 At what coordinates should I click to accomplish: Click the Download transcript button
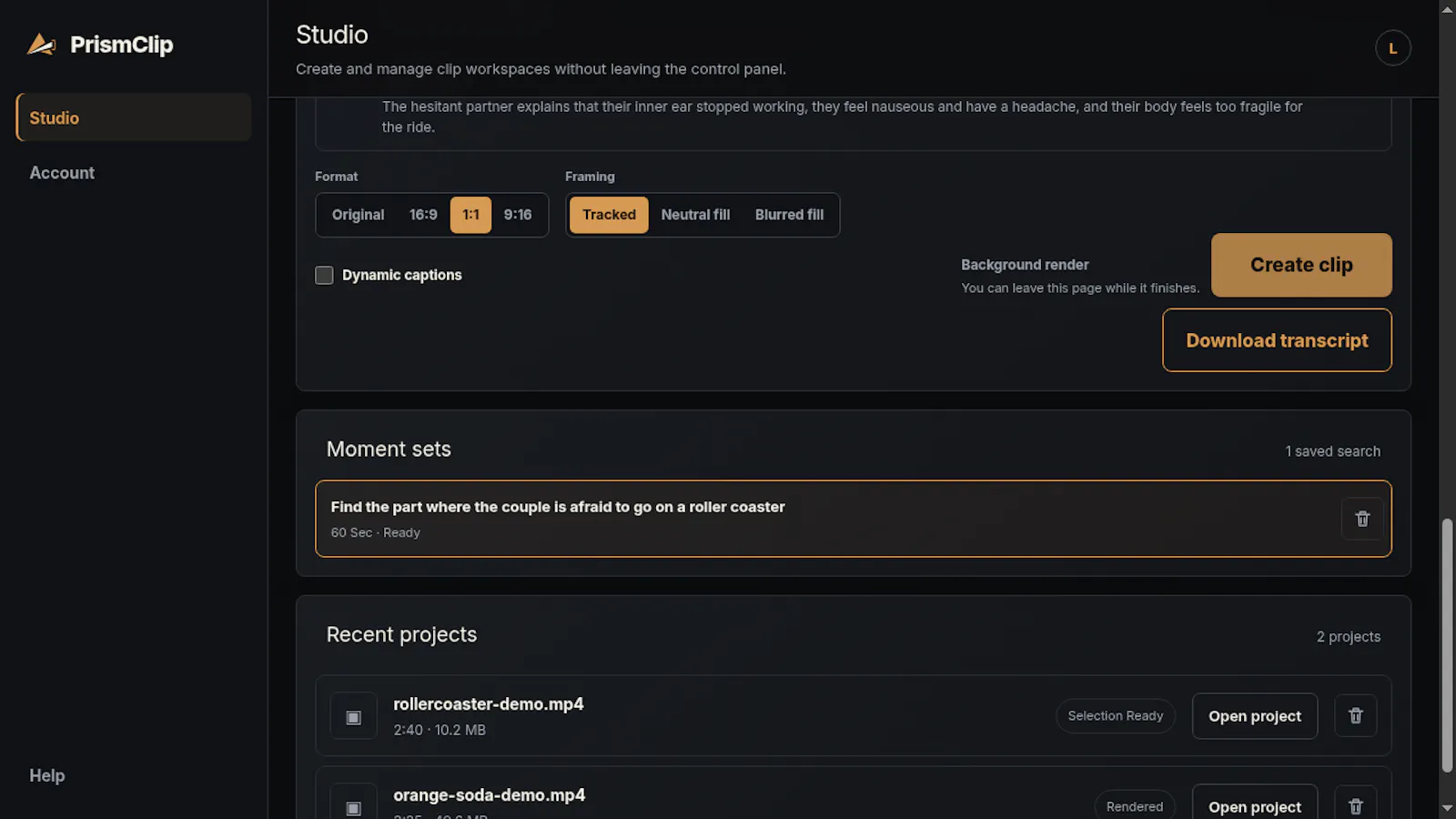[1277, 340]
